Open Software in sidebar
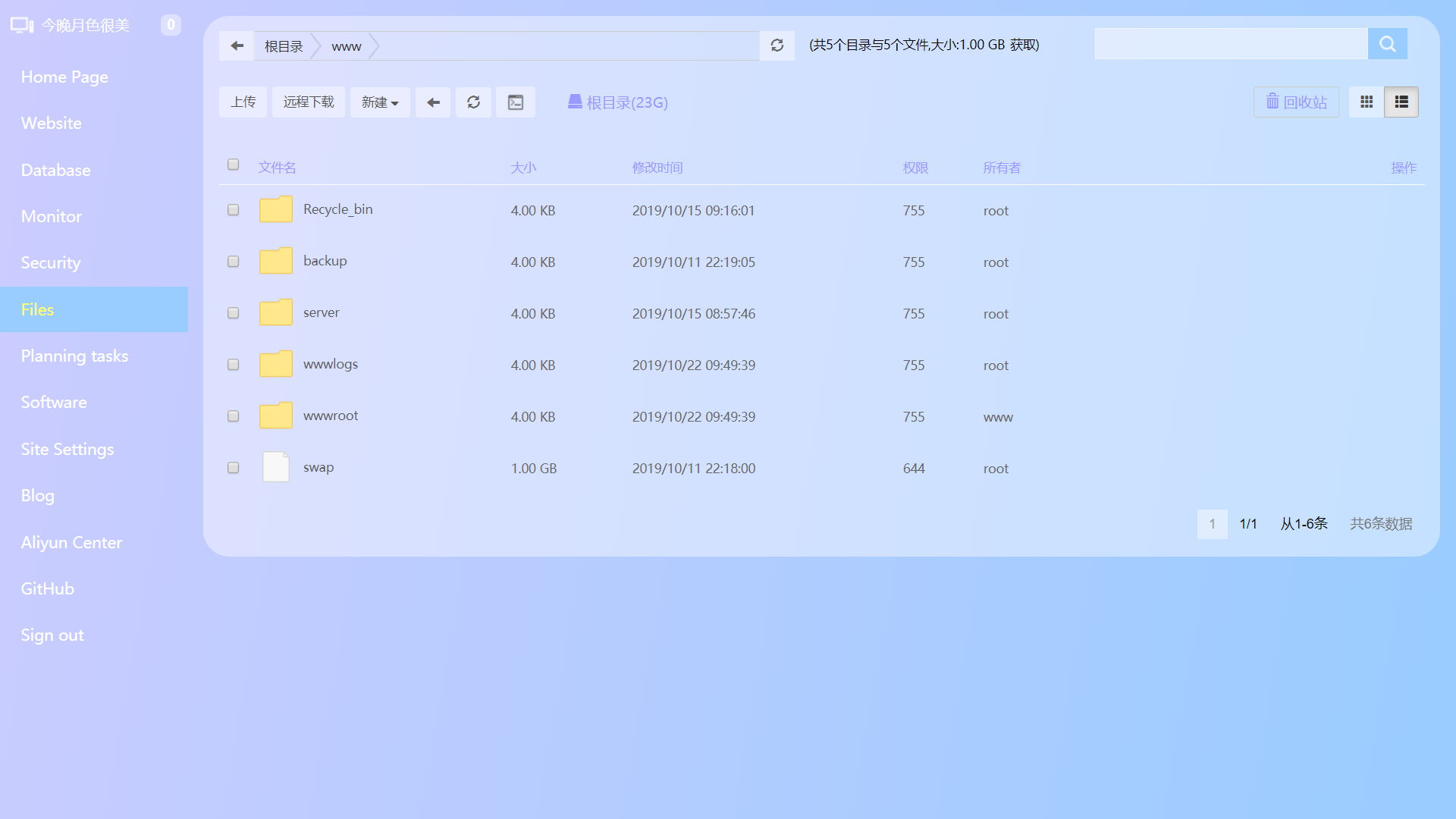The height and width of the screenshot is (819, 1456). [53, 402]
